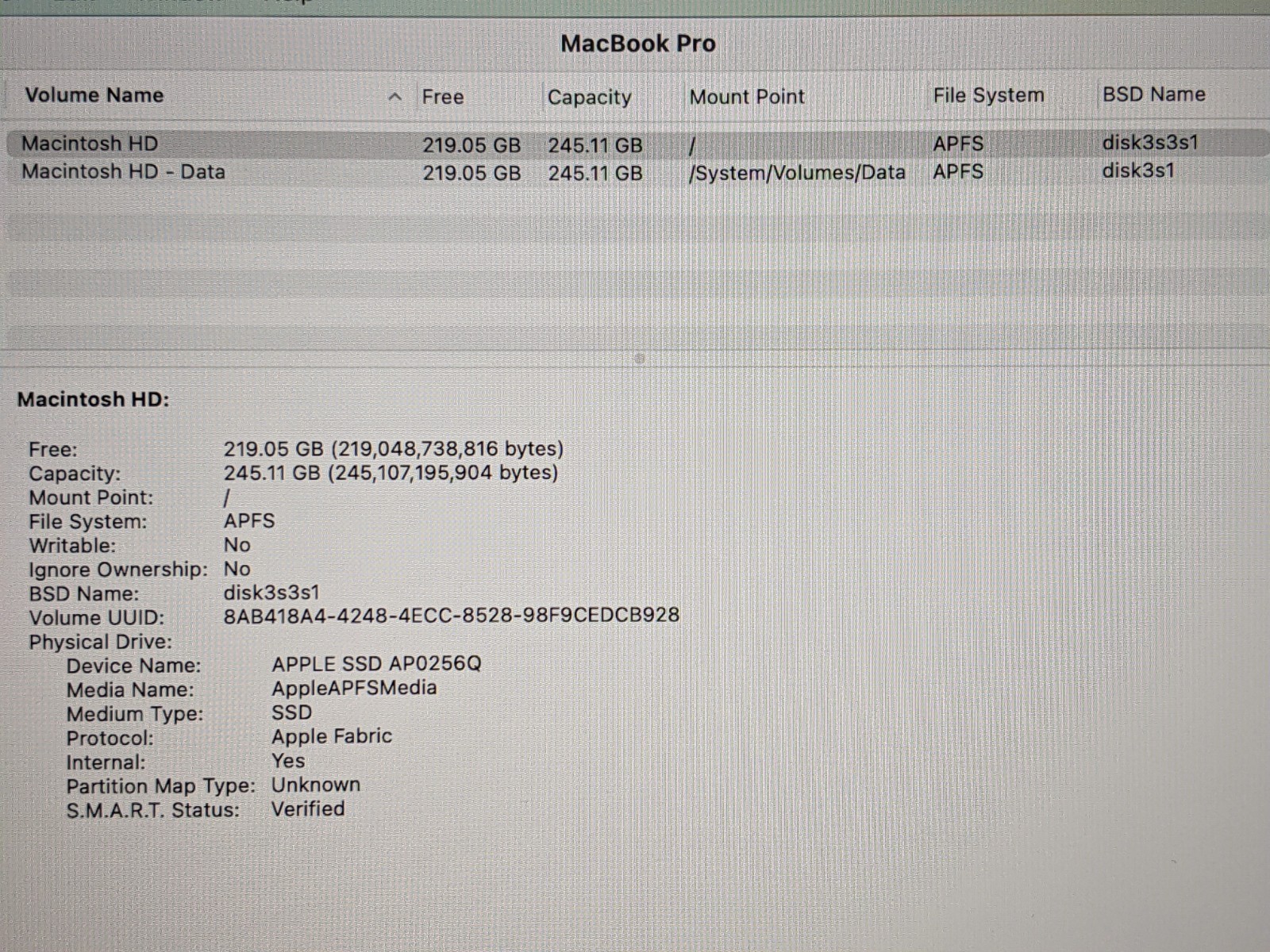Click the Partition Map Type value Unknown
This screenshot has height=952, width=1270.
pyautogui.click(x=316, y=785)
